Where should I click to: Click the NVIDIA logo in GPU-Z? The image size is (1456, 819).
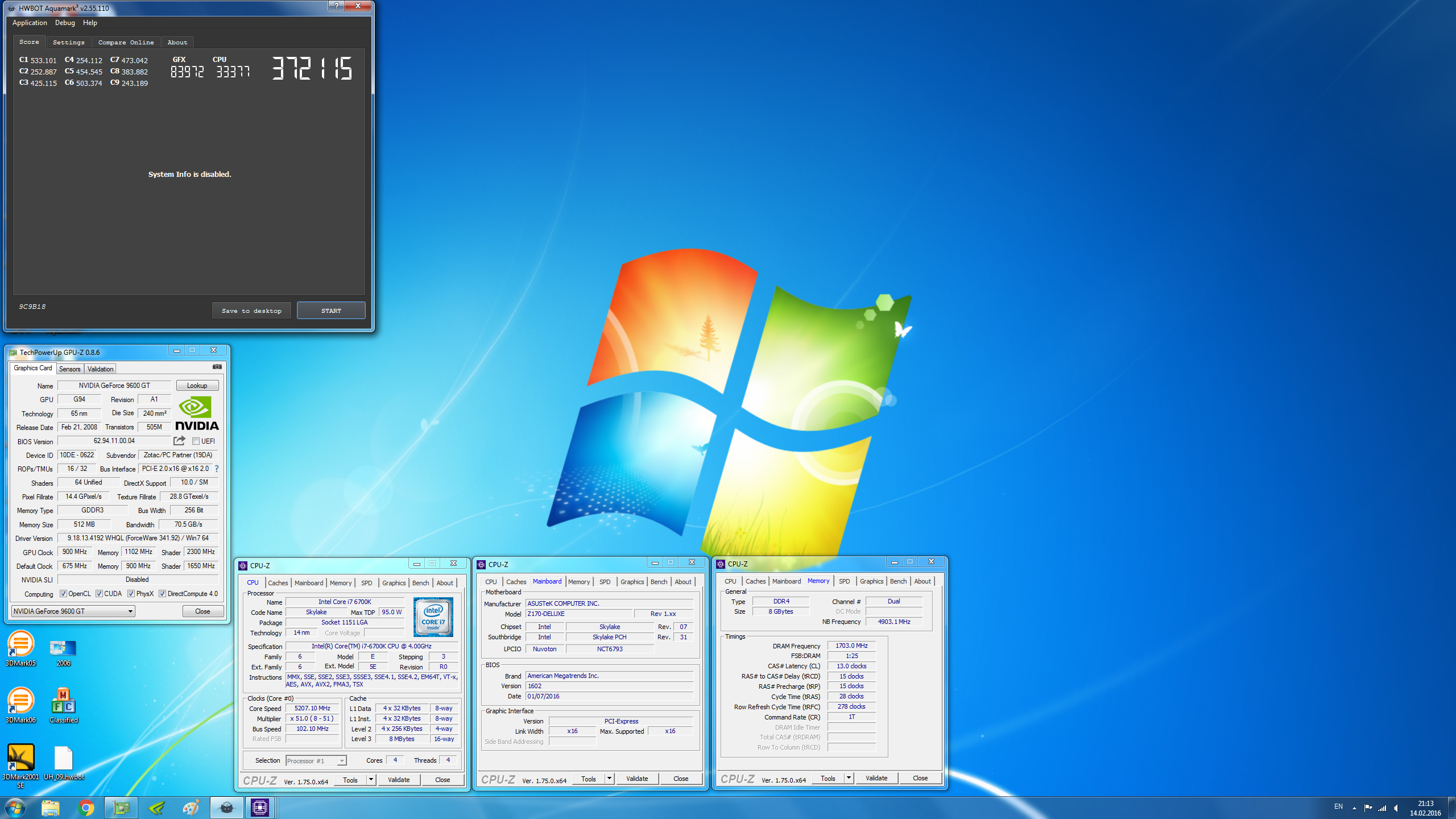click(197, 413)
